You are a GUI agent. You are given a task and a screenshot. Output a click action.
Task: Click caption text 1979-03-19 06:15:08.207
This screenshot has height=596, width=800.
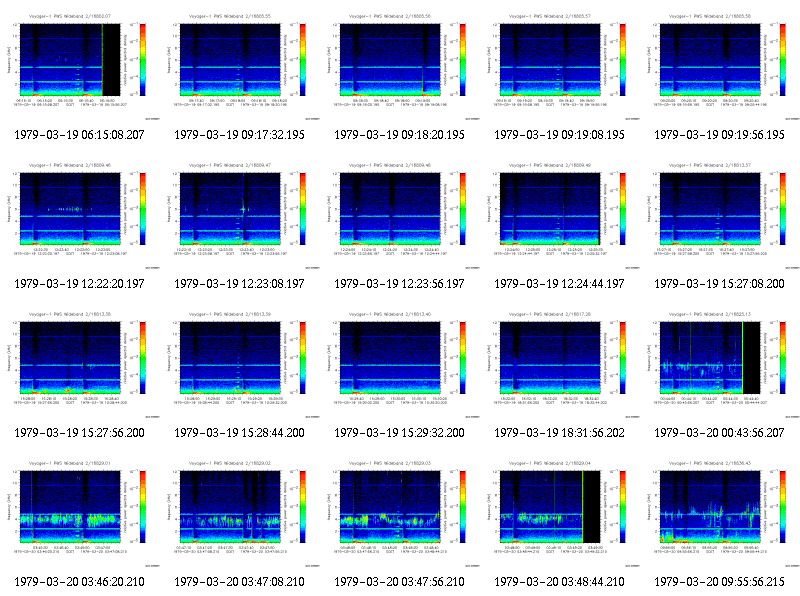point(79,135)
